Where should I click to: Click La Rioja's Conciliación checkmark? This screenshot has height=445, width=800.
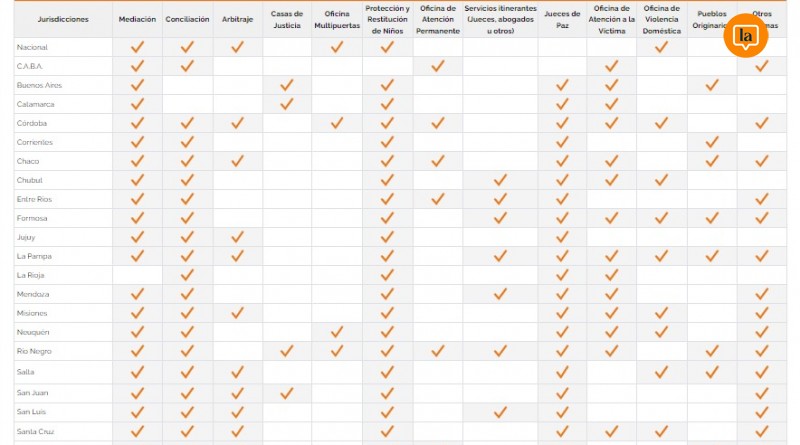tap(187, 275)
